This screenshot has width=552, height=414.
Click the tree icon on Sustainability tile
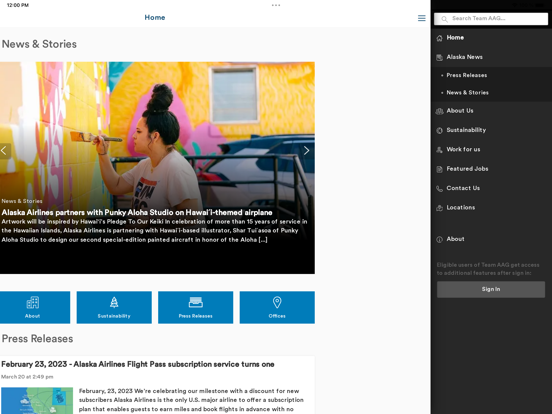click(114, 302)
